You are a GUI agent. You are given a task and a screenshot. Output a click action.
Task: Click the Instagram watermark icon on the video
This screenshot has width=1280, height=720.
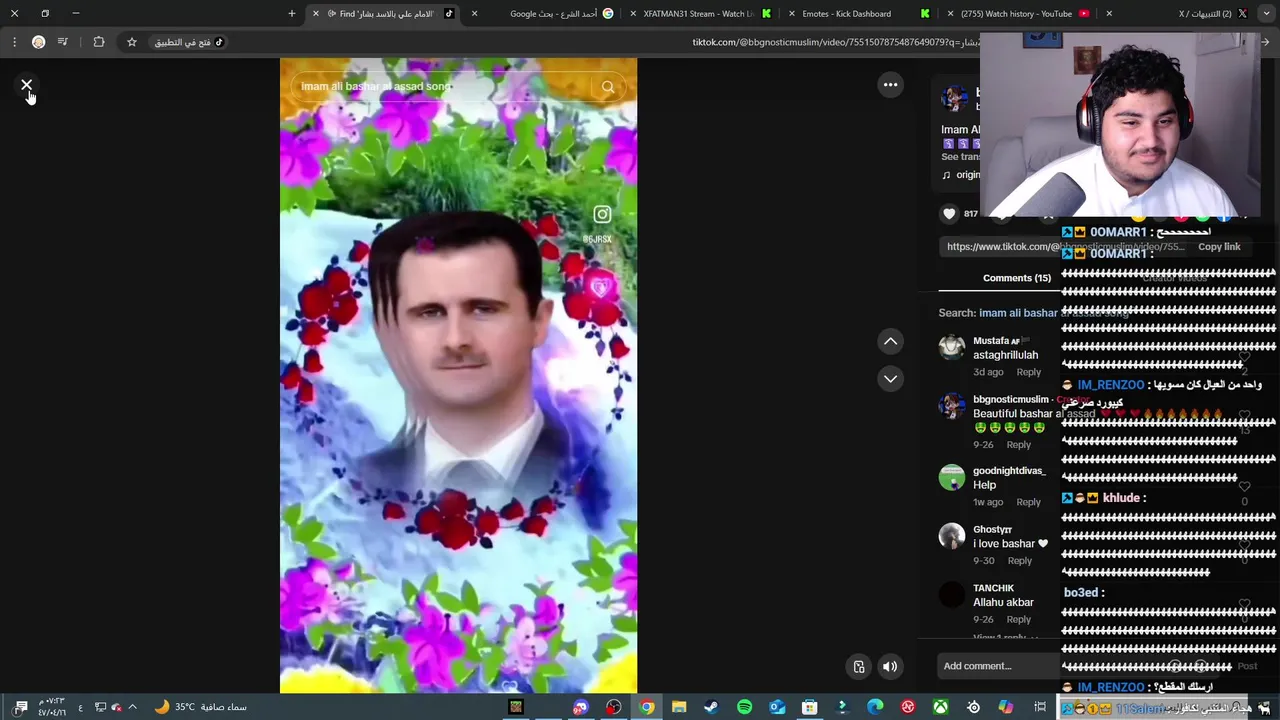click(x=602, y=214)
